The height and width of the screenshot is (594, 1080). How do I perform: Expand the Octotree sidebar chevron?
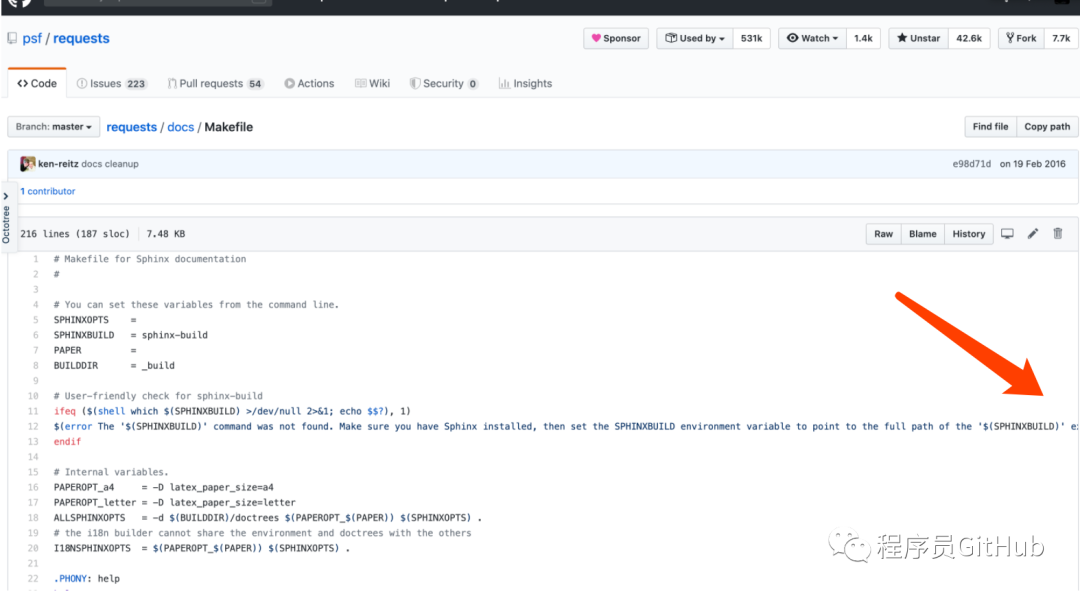[6, 196]
